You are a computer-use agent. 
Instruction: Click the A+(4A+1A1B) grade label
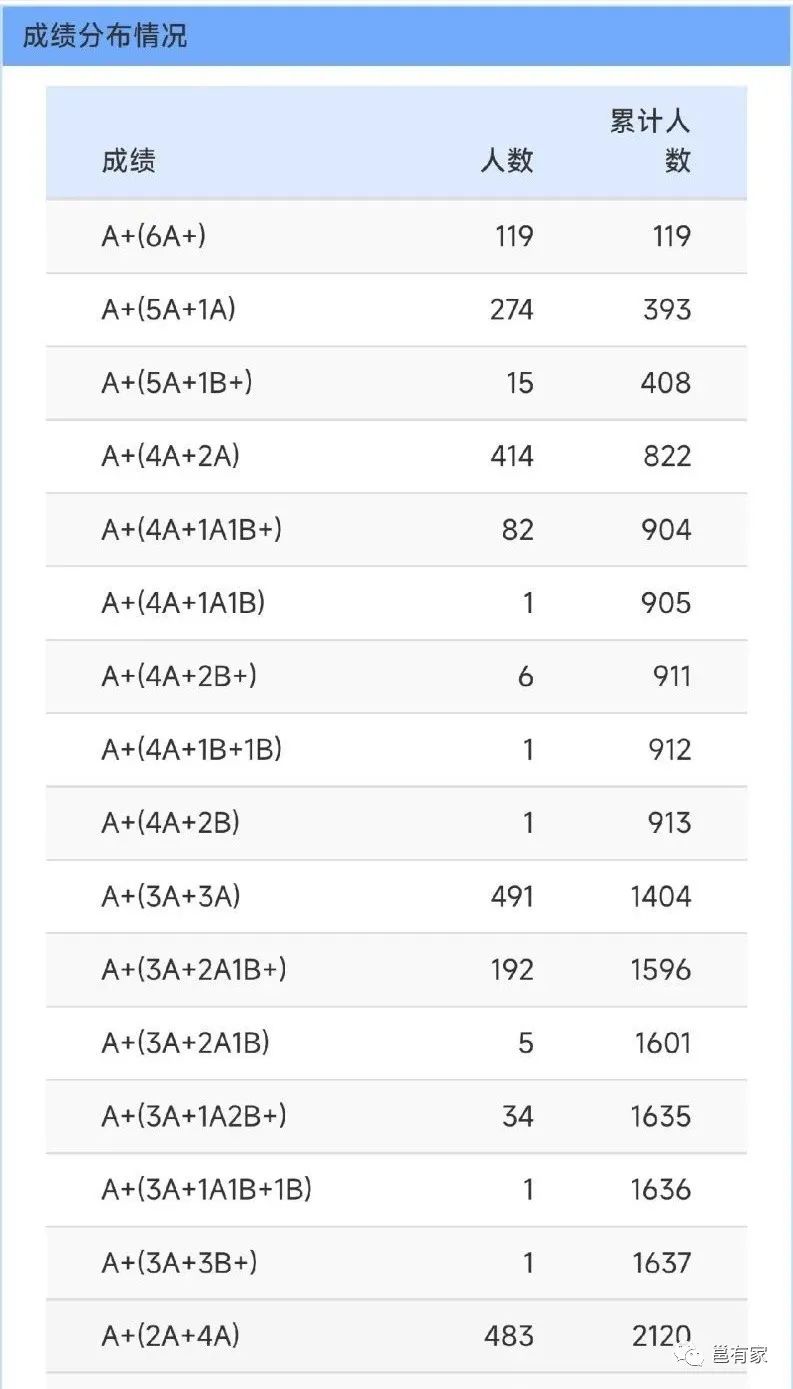(x=183, y=603)
